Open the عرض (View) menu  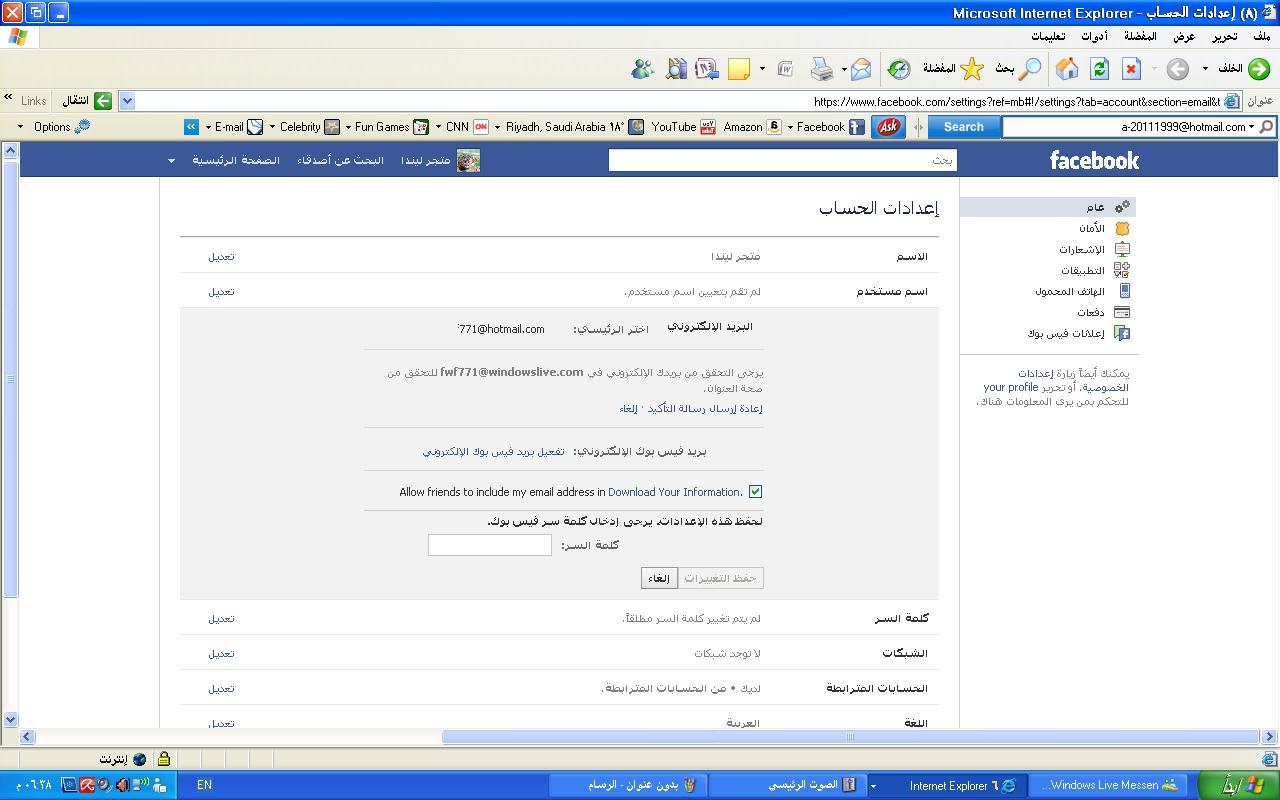tap(1184, 36)
